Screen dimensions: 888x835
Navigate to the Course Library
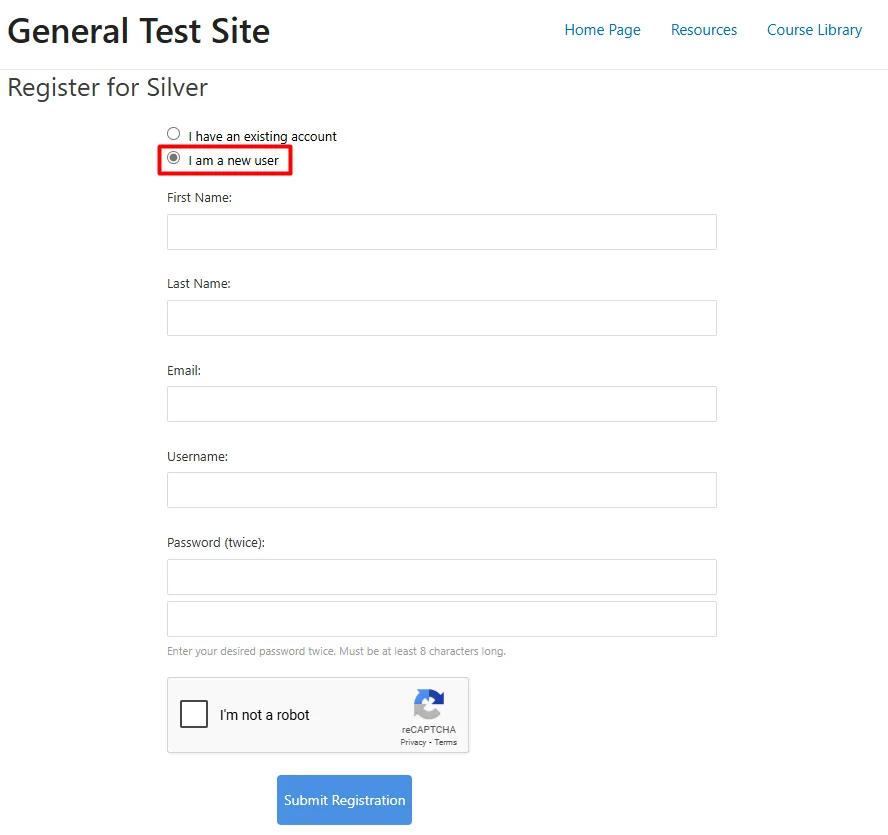click(x=814, y=30)
